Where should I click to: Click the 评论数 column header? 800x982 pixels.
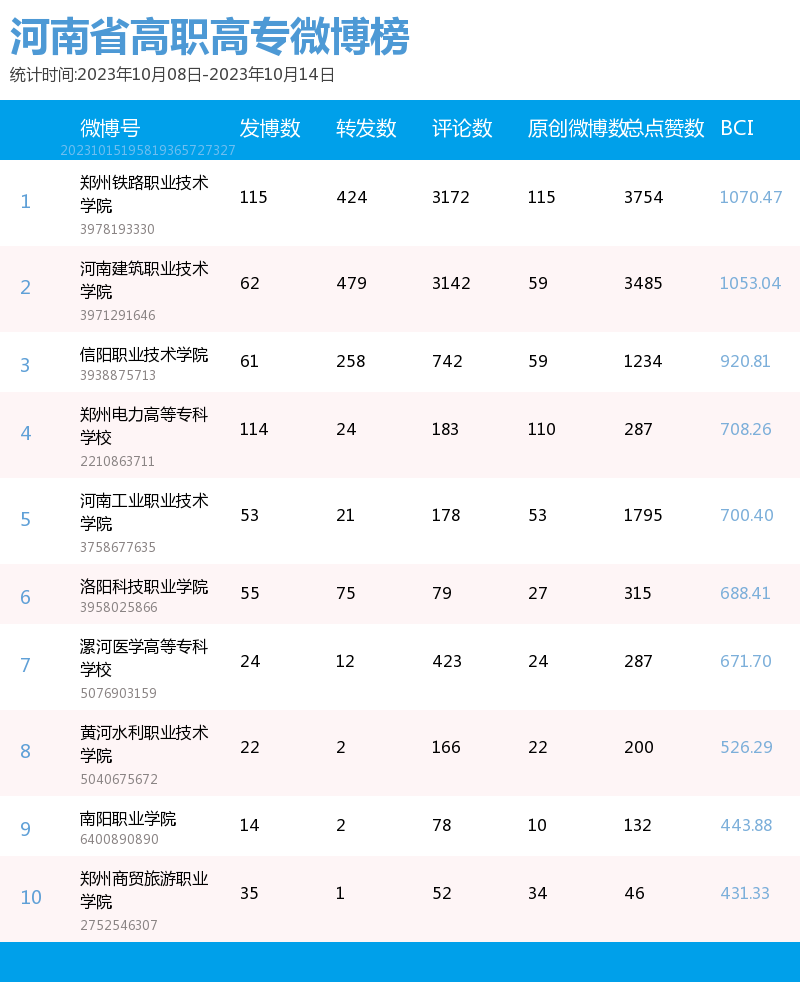tap(462, 128)
